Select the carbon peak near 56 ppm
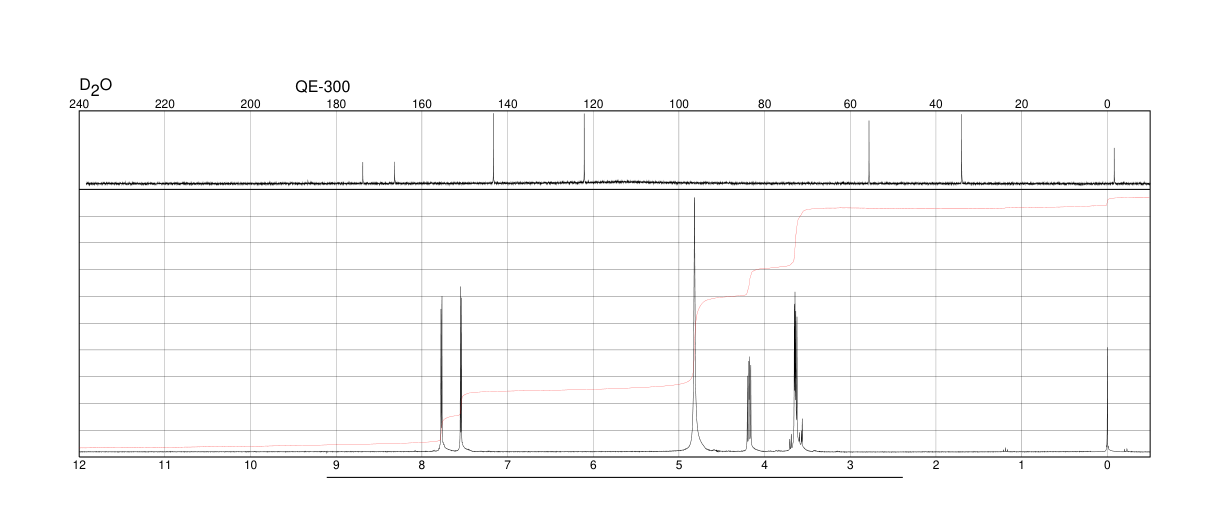Screen dimensions: 1224x528 pos(869,152)
